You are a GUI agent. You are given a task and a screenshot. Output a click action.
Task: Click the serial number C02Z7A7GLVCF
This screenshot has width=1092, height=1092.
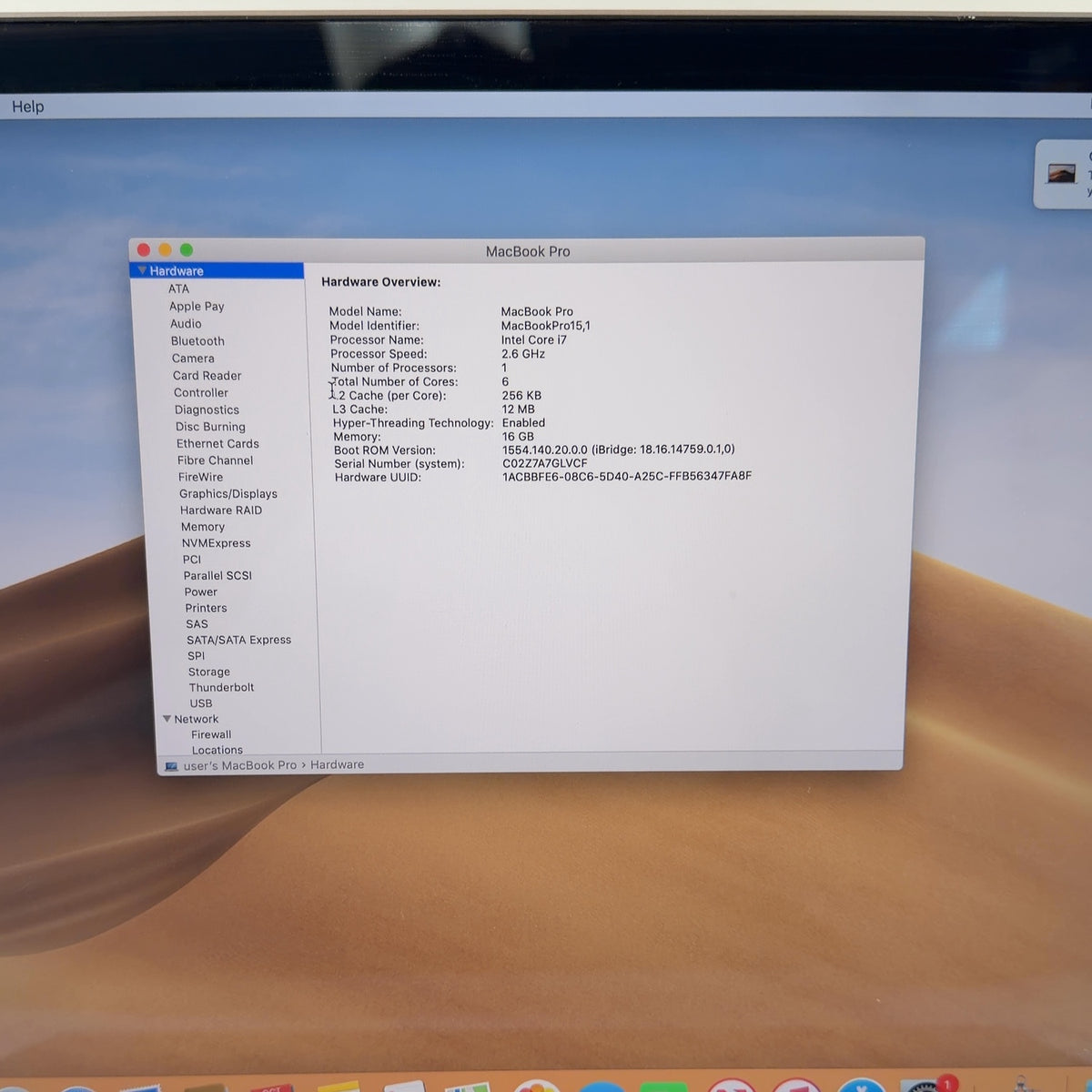tap(545, 463)
